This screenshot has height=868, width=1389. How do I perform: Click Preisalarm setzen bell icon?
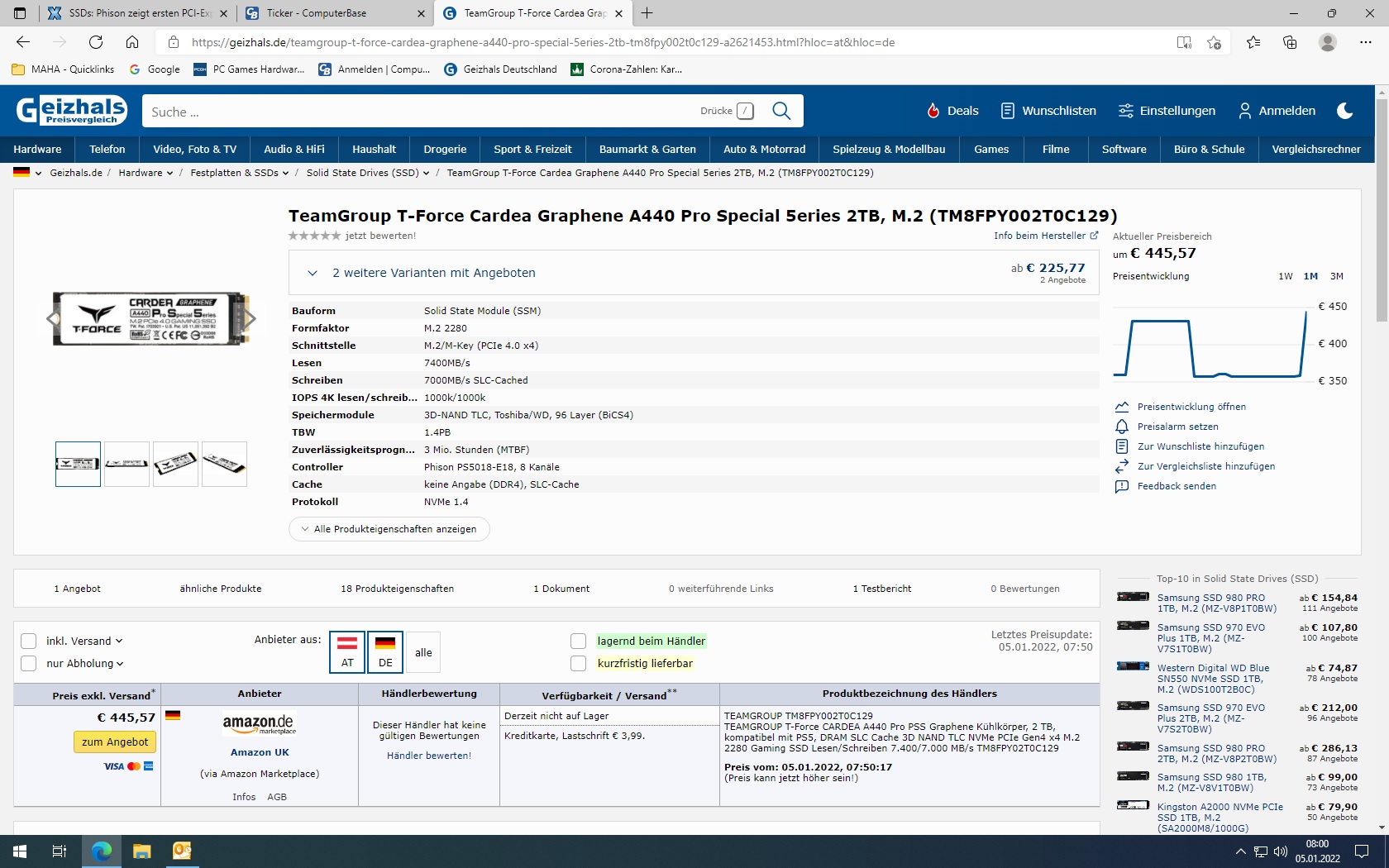(x=1122, y=427)
